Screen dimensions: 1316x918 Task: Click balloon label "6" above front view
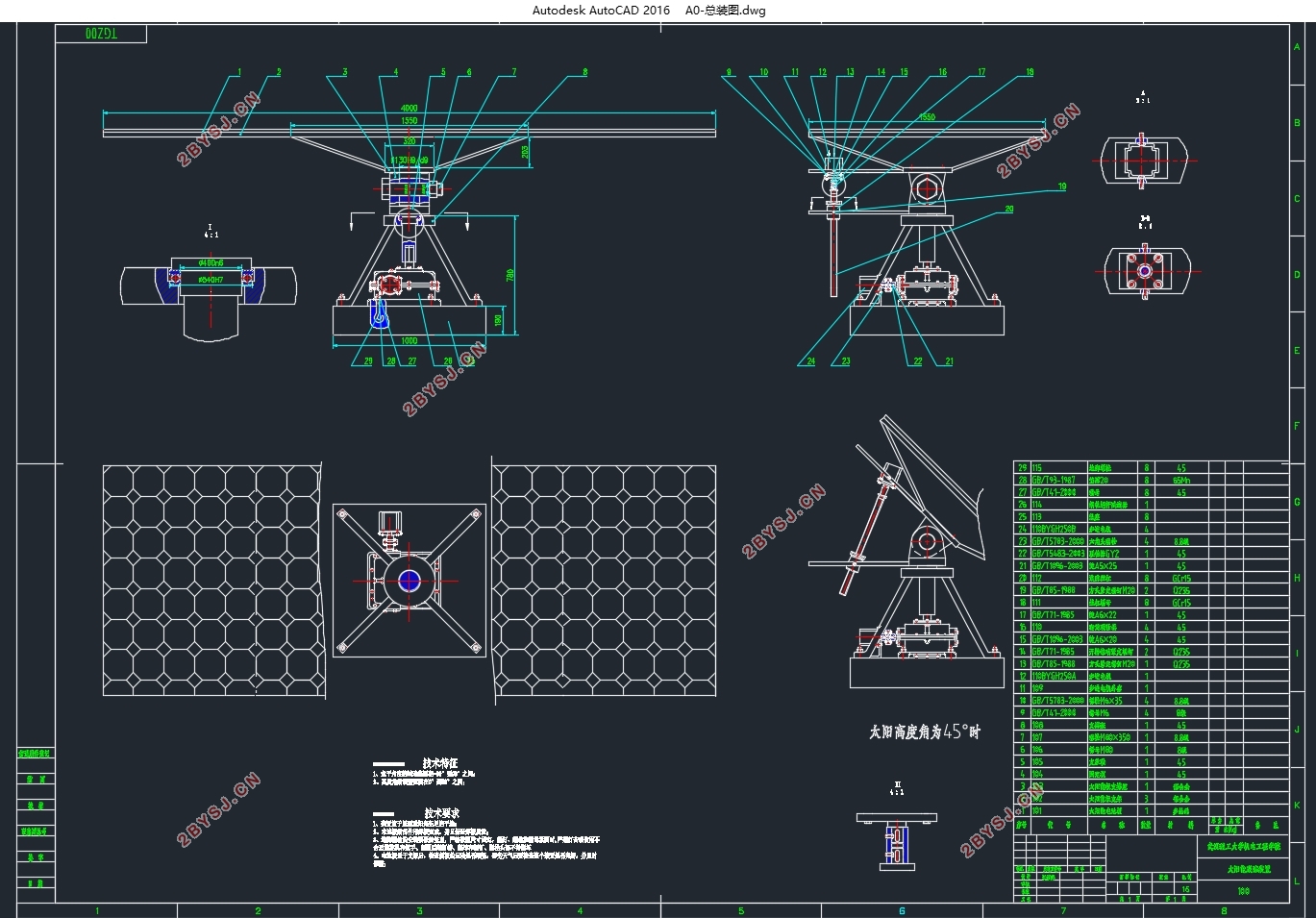469,72
